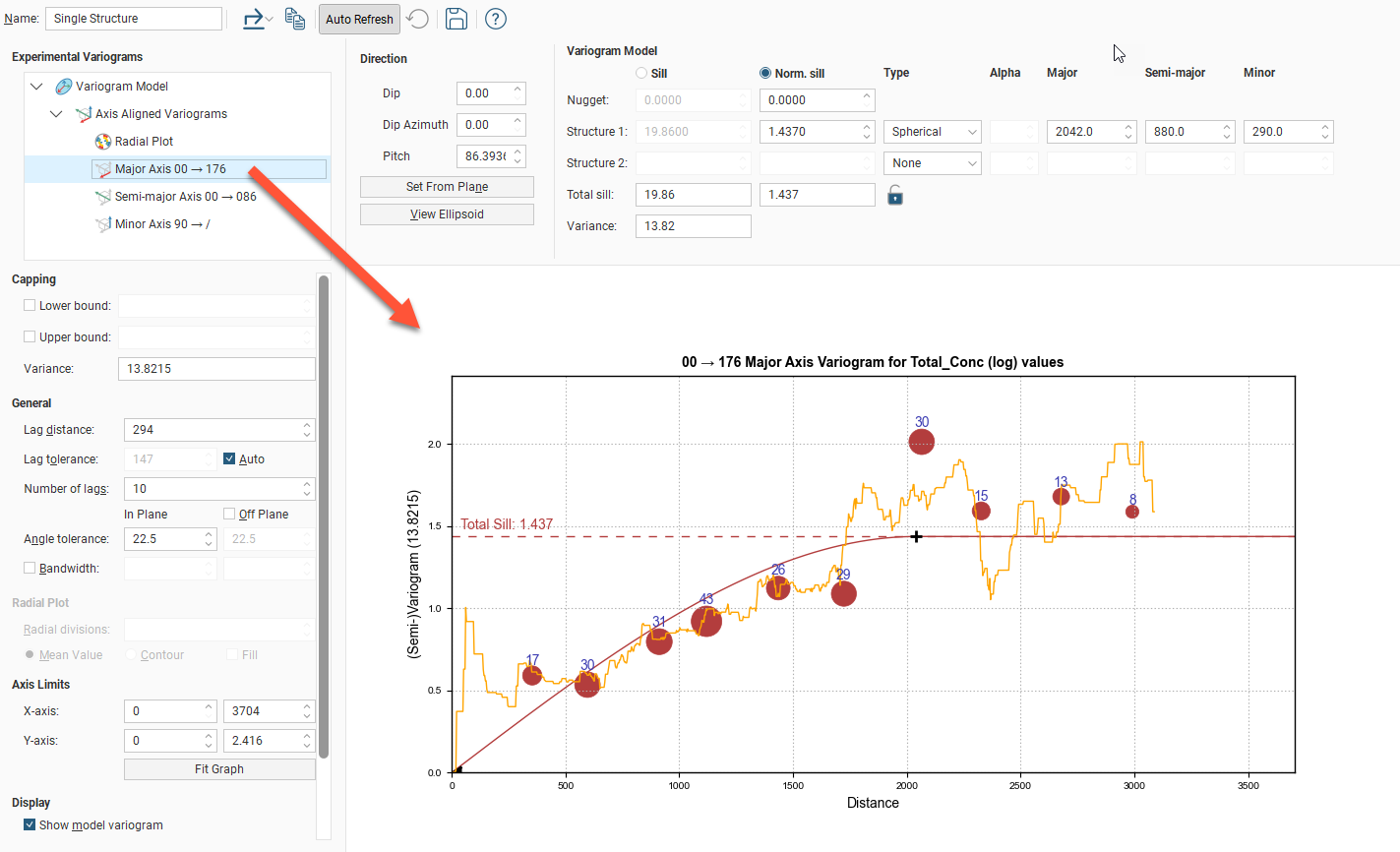The image size is (1400, 852).
Task: Save using the floppy disk icon
Action: point(456,19)
